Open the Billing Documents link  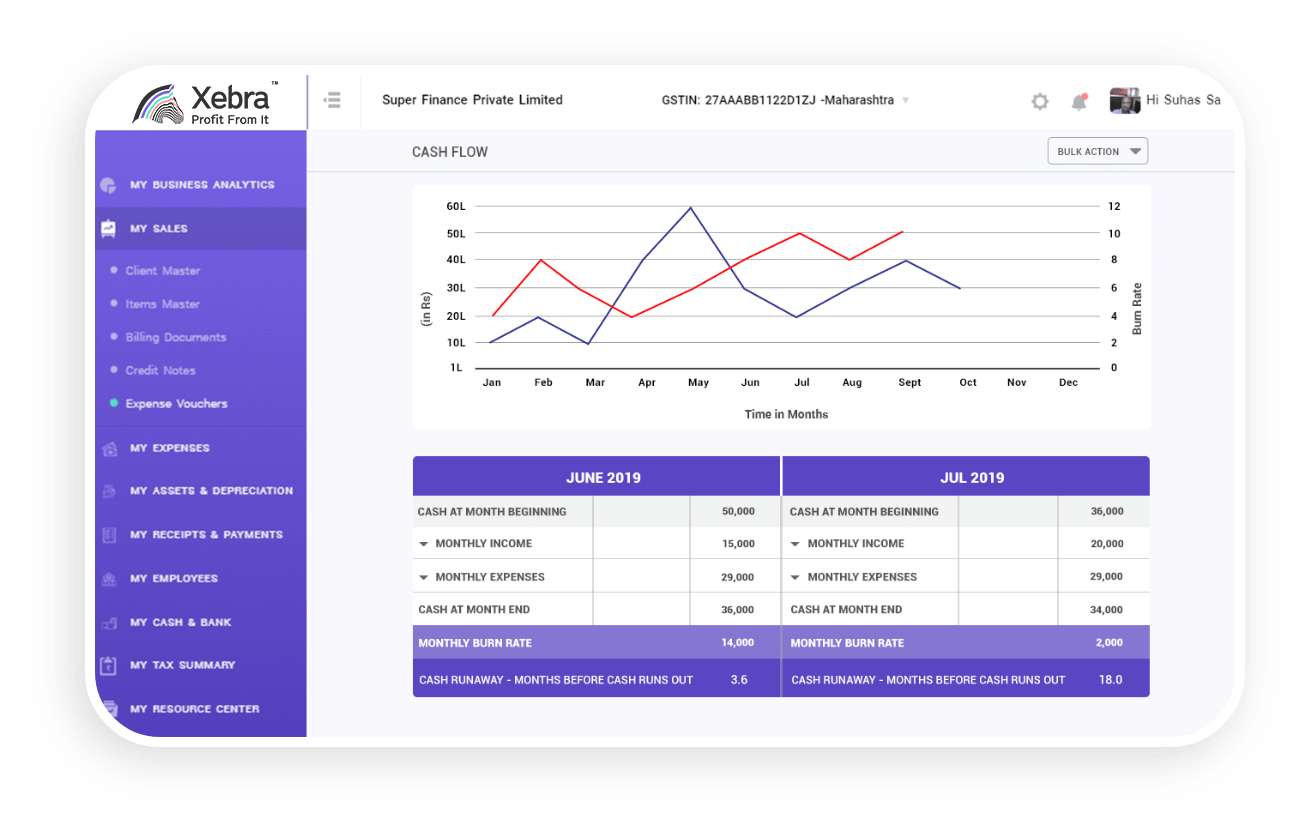[x=175, y=337]
